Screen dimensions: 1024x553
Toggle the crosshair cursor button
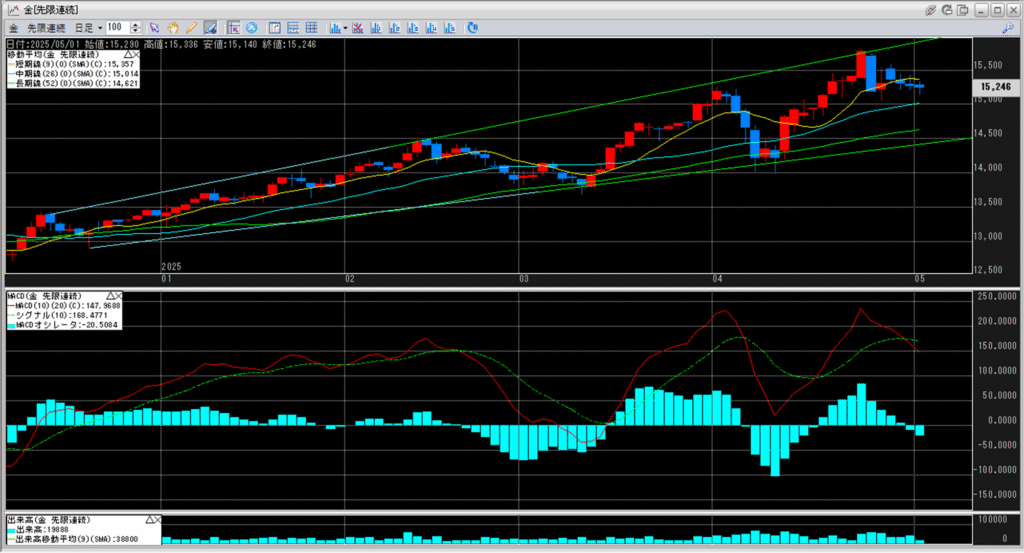pos(233,27)
